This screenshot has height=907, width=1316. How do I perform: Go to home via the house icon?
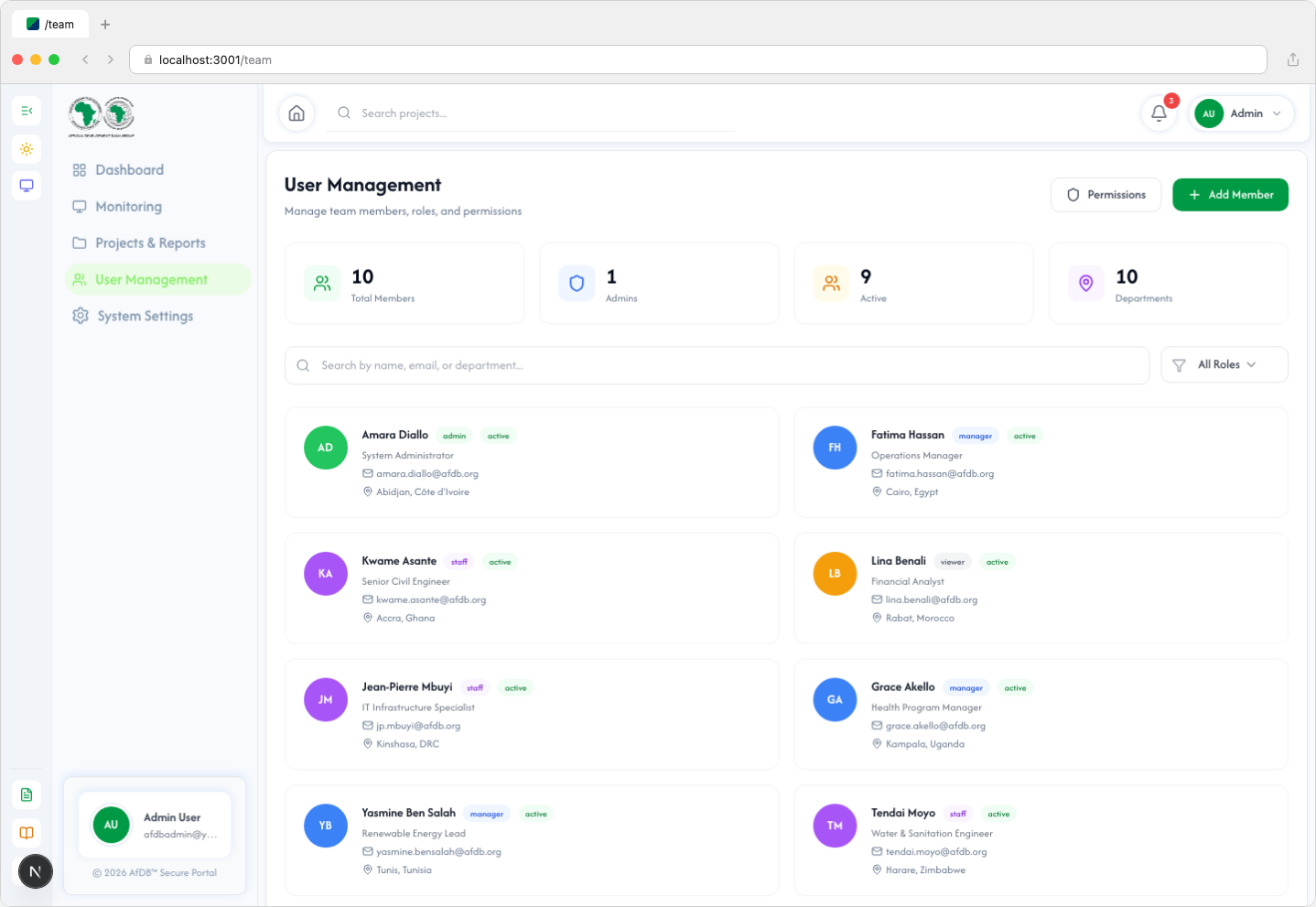[x=297, y=113]
